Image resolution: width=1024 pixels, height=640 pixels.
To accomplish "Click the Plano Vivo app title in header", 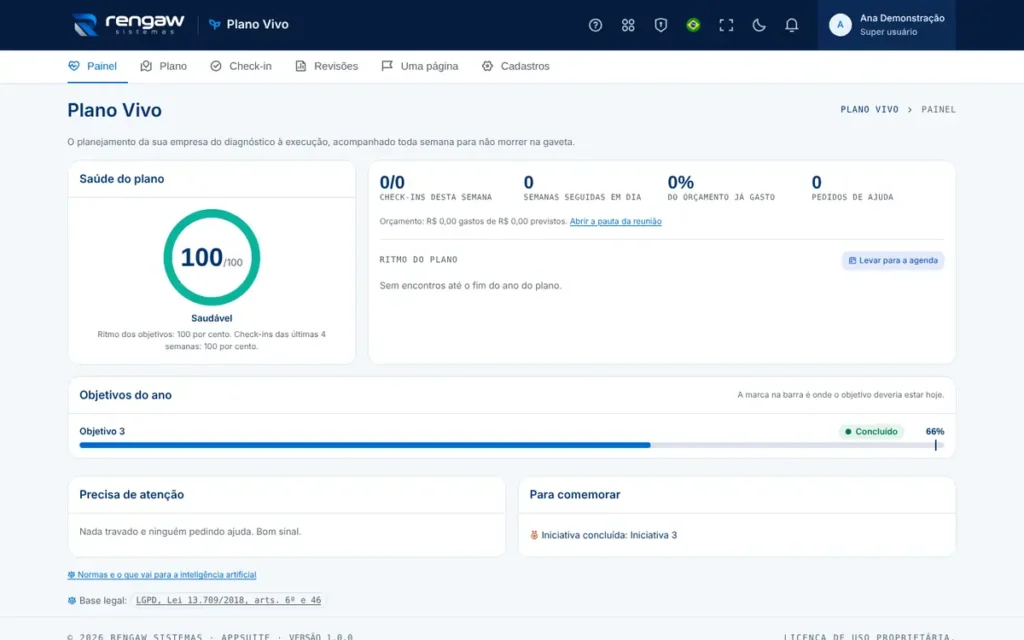I will (x=249, y=24).
